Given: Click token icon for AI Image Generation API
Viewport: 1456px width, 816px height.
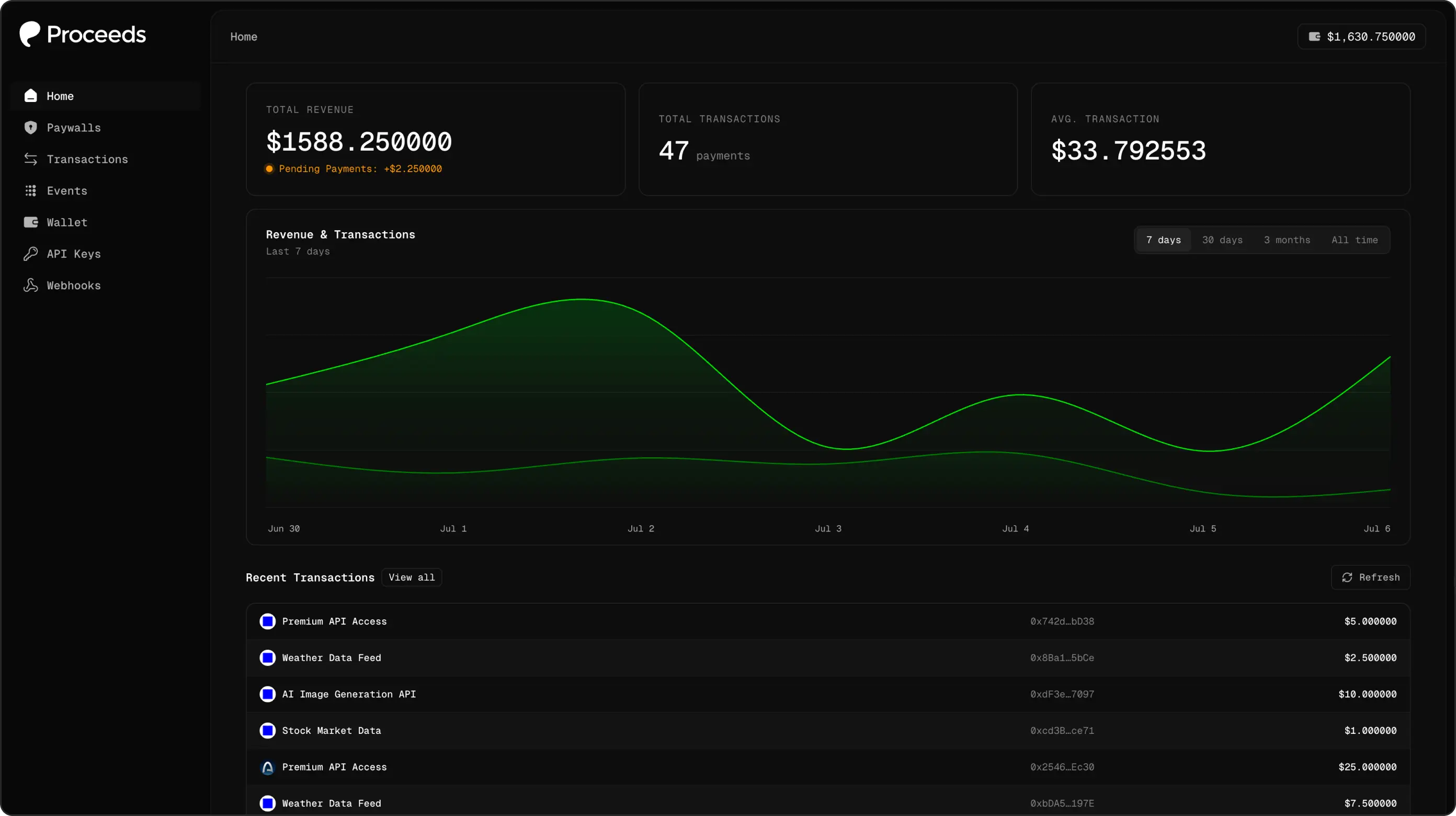Looking at the screenshot, I should [267, 694].
